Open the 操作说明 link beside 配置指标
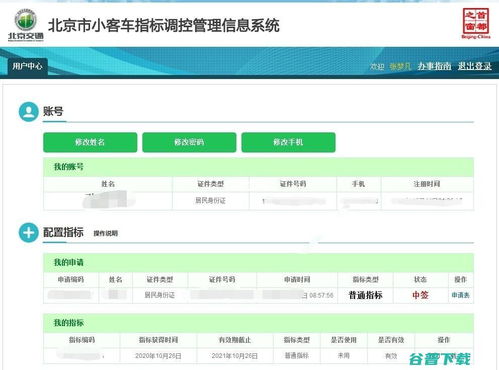Image resolution: width=499 pixels, height=370 pixels. 106,233
